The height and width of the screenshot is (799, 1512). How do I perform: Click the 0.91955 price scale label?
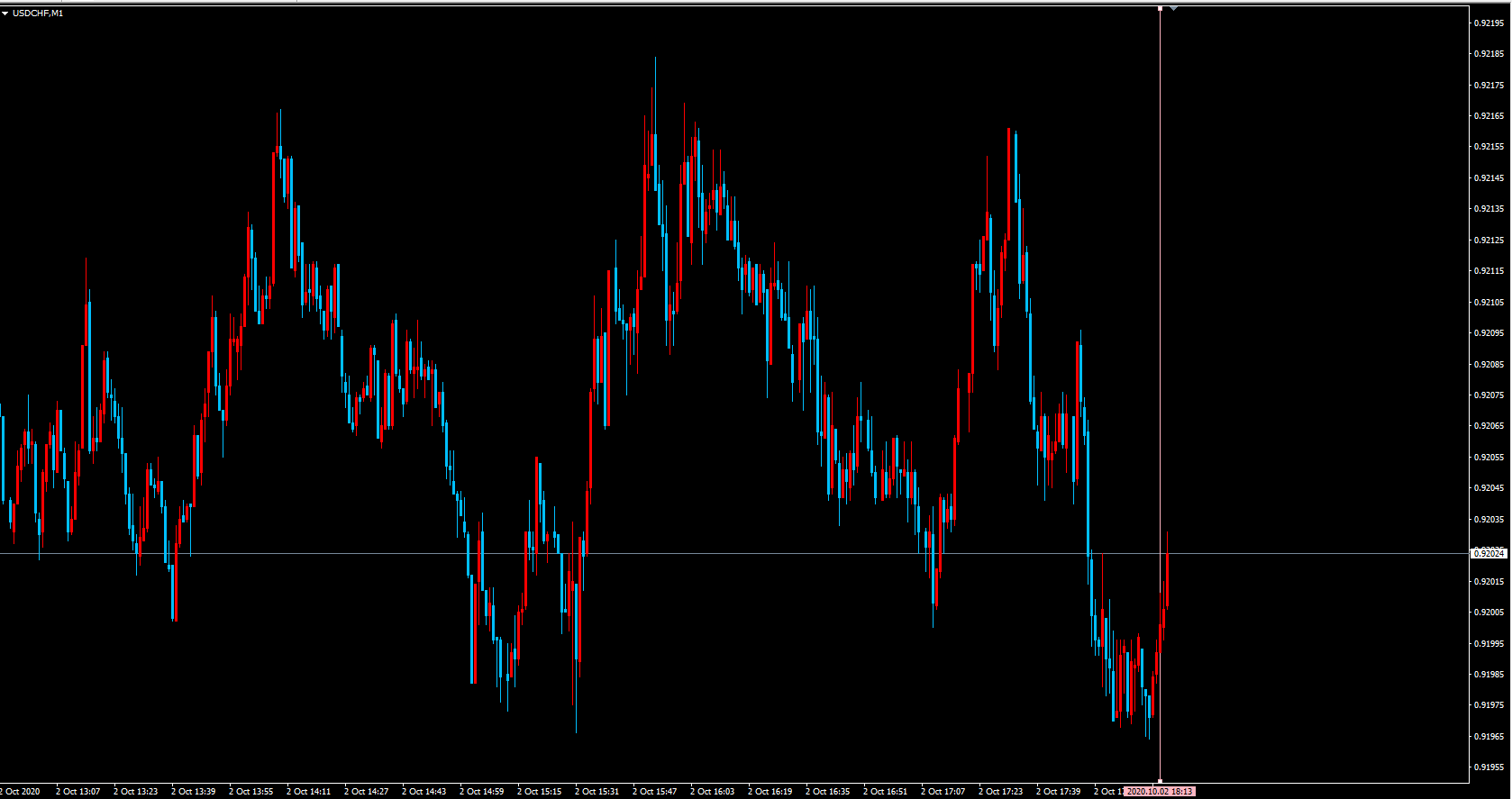click(x=1489, y=767)
